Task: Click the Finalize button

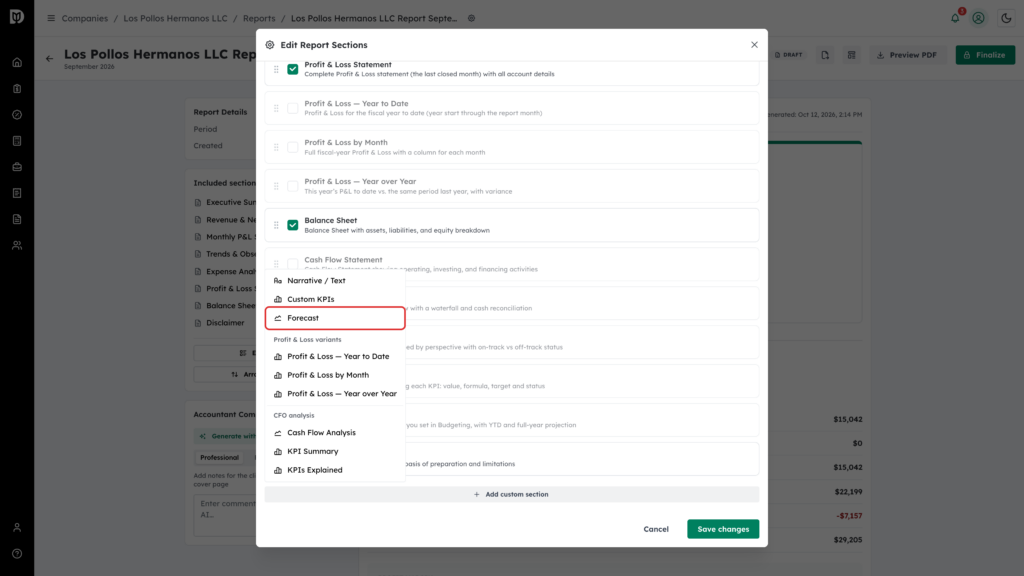Action: [x=985, y=55]
